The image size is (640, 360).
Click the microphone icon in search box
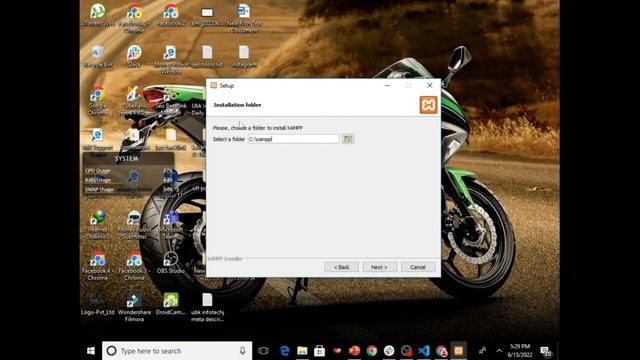242,351
